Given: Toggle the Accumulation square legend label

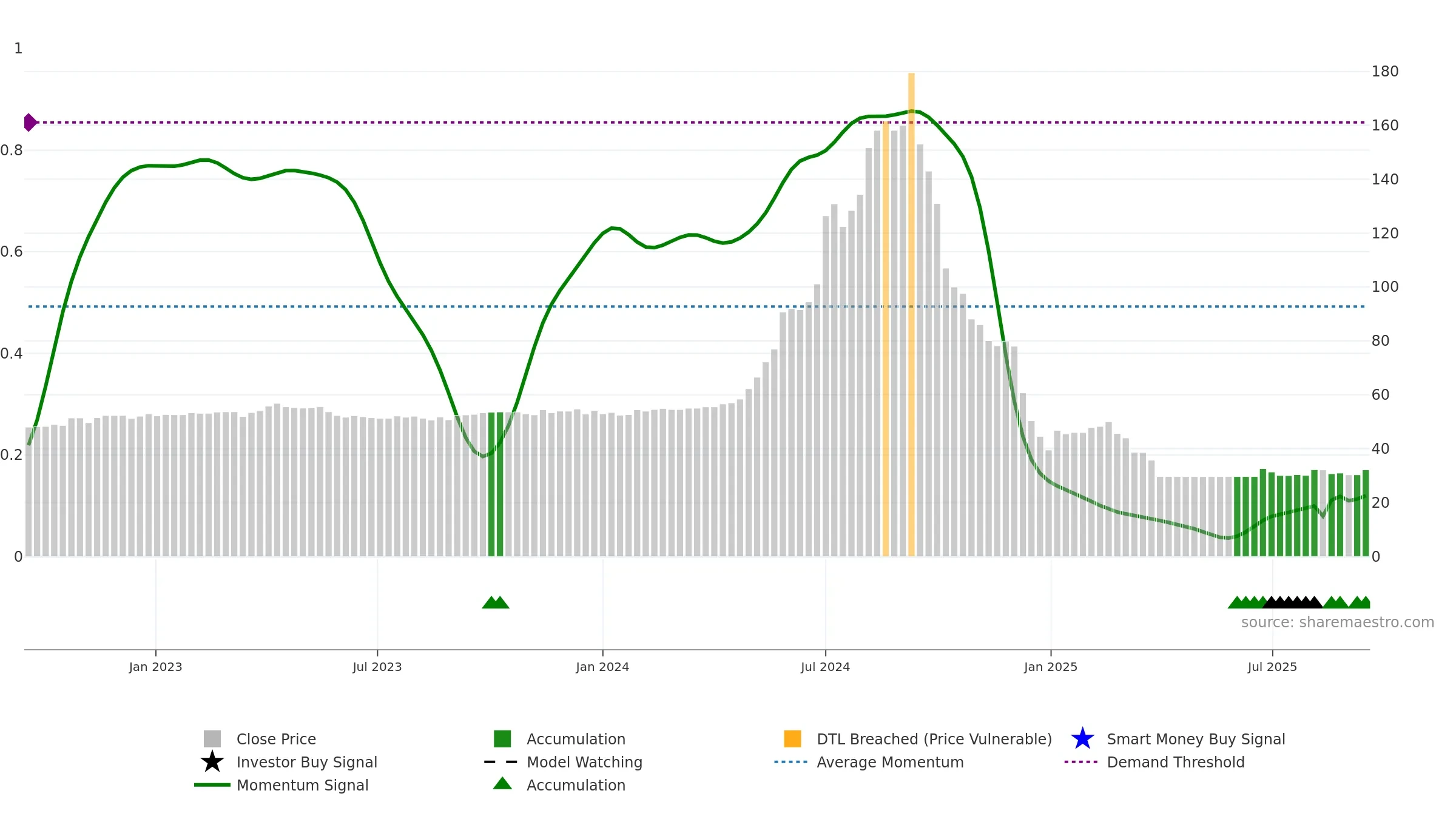Looking at the screenshot, I should click(576, 739).
